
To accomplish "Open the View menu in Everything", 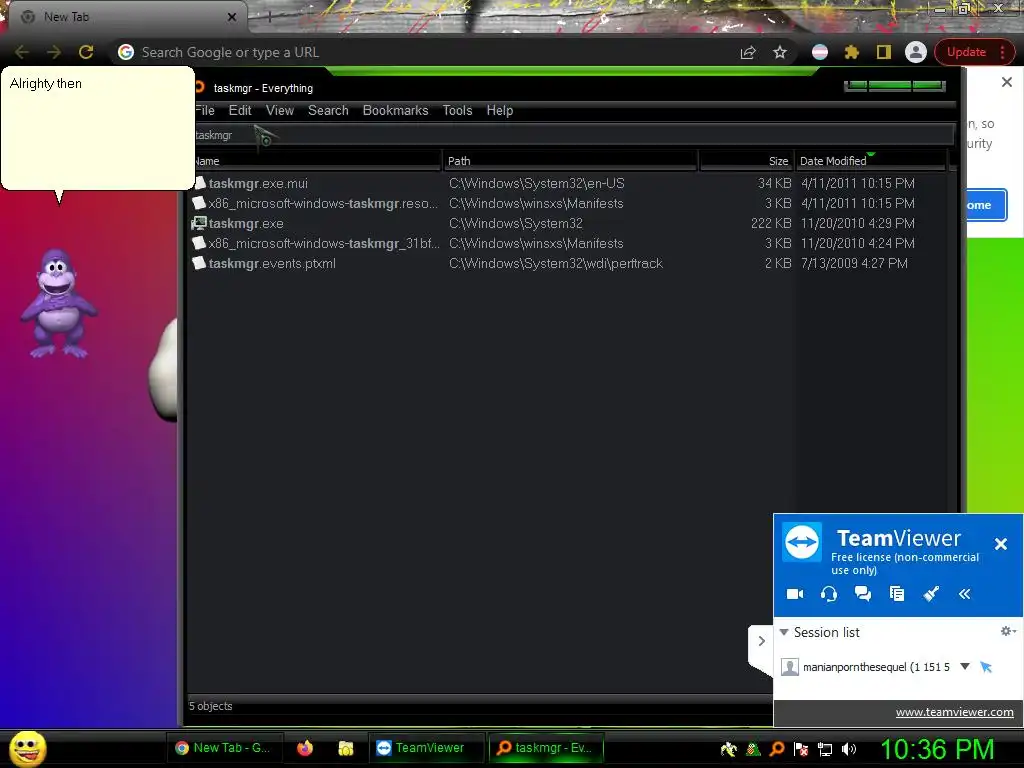I will point(280,110).
